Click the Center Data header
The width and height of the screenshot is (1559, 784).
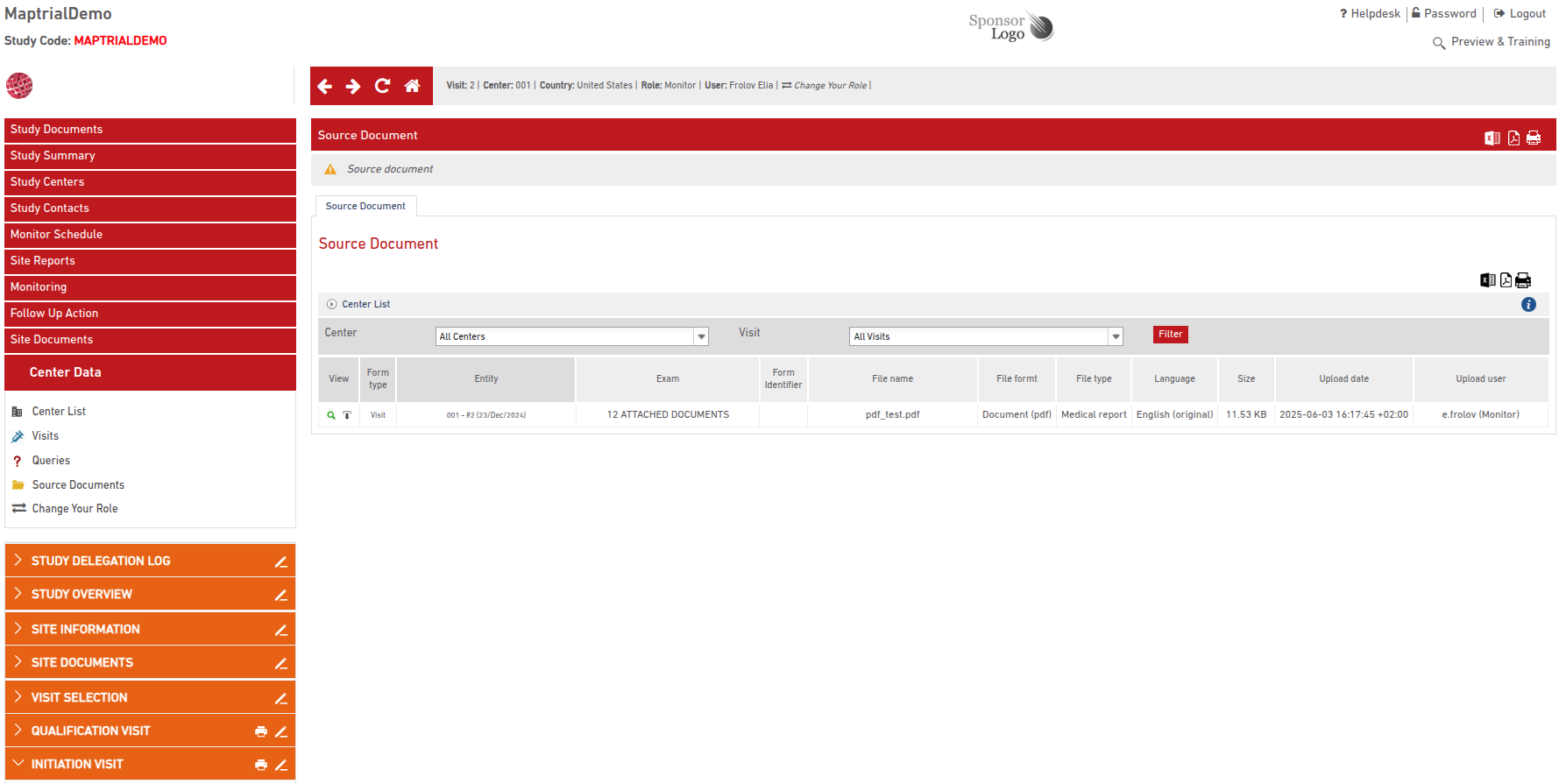(x=150, y=372)
